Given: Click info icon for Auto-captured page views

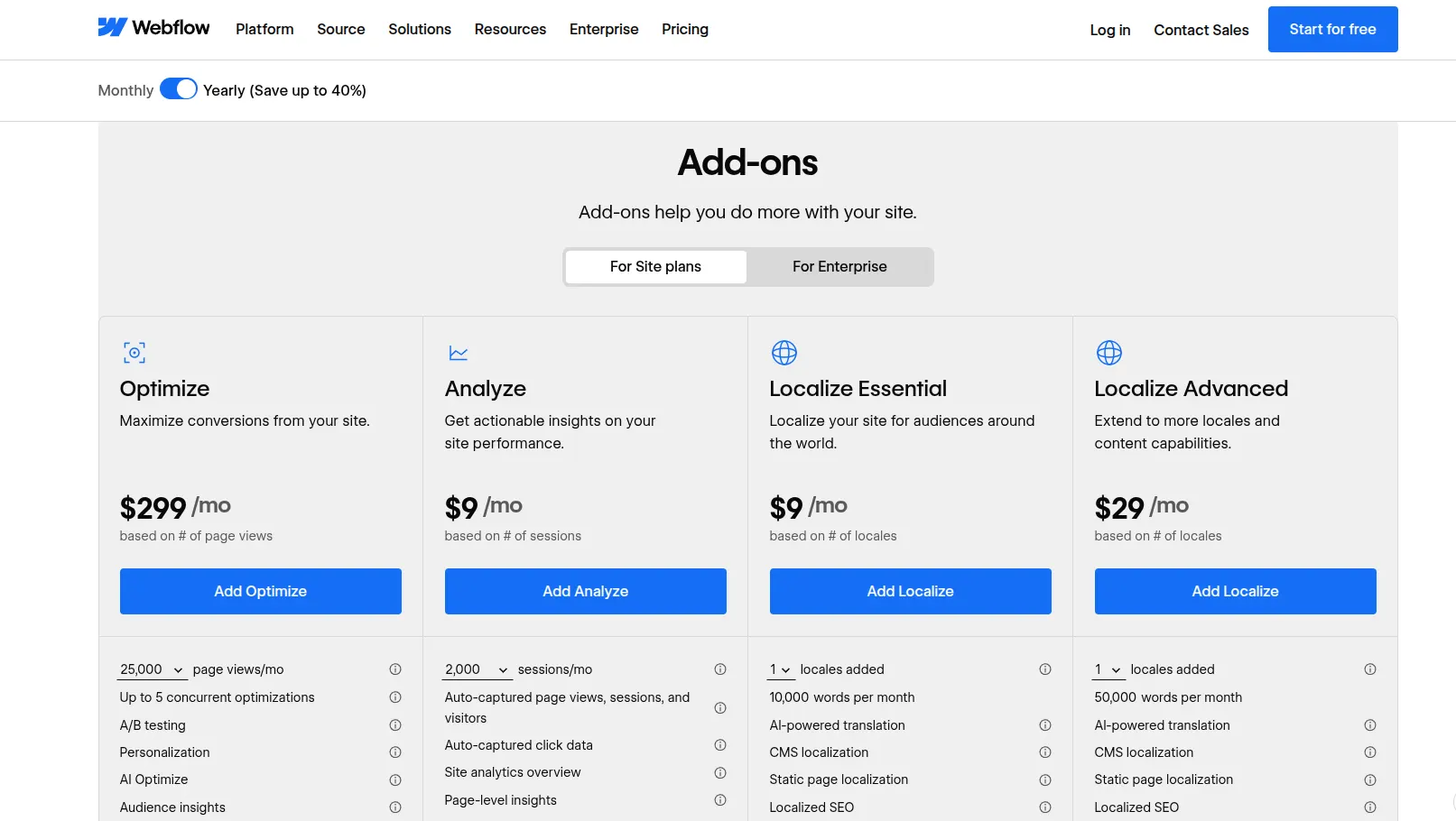Looking at the screenshot, I should [720, 708].
